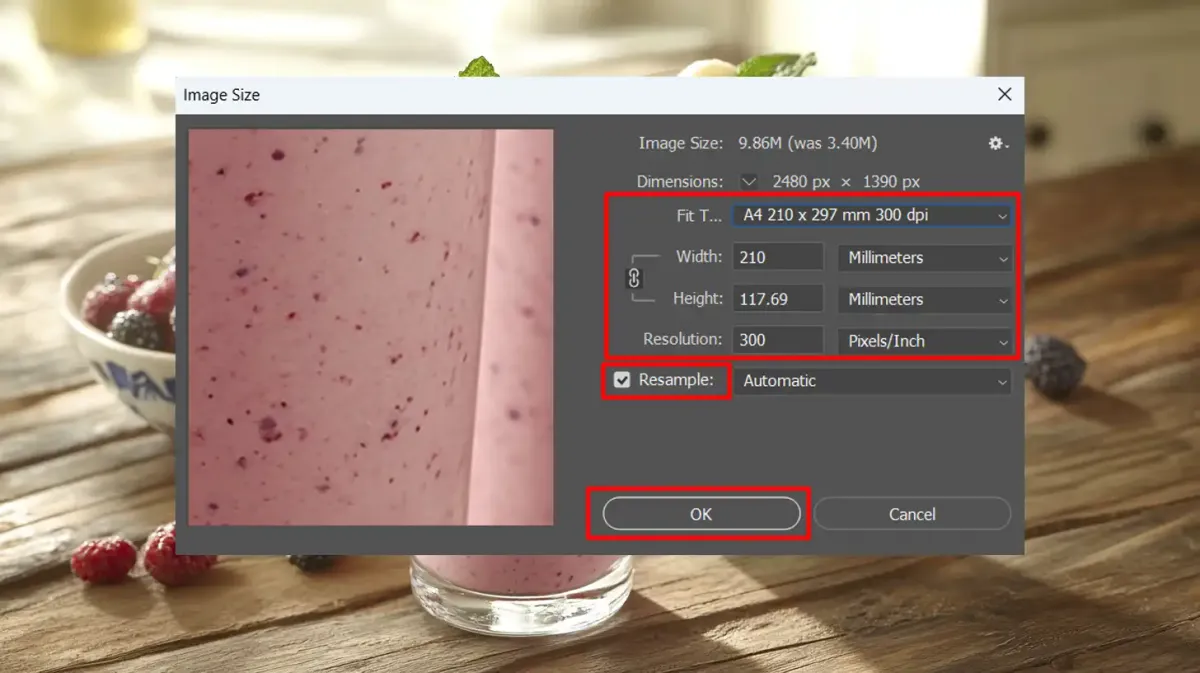Uncheck the Resample checkbox
This screenshot has width=1200, height=673.
[622, 380]
